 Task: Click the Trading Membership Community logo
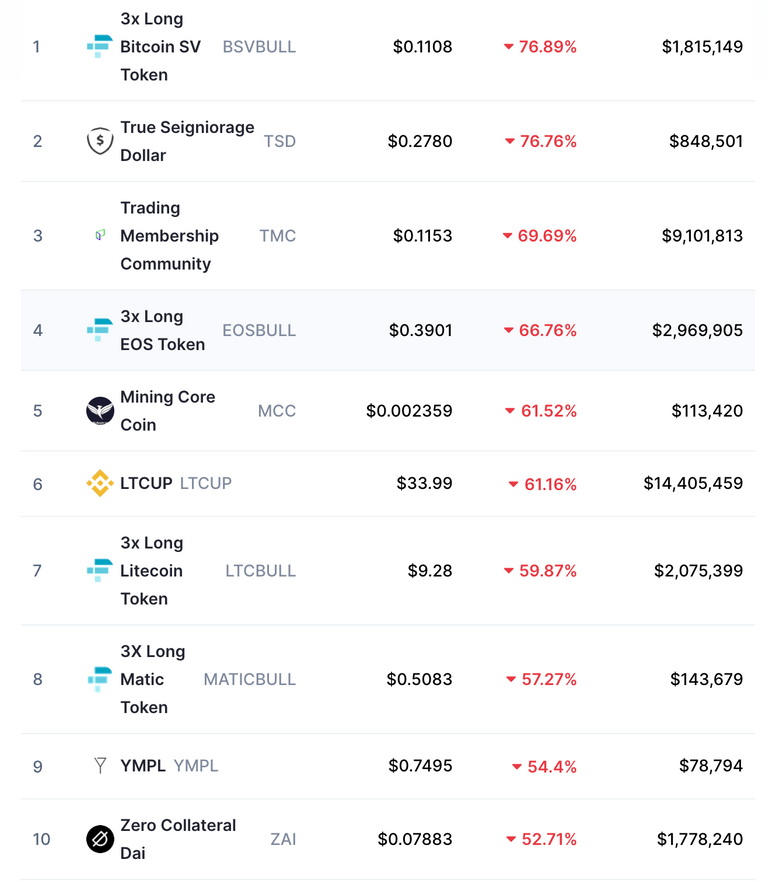[x=100, y=235]
